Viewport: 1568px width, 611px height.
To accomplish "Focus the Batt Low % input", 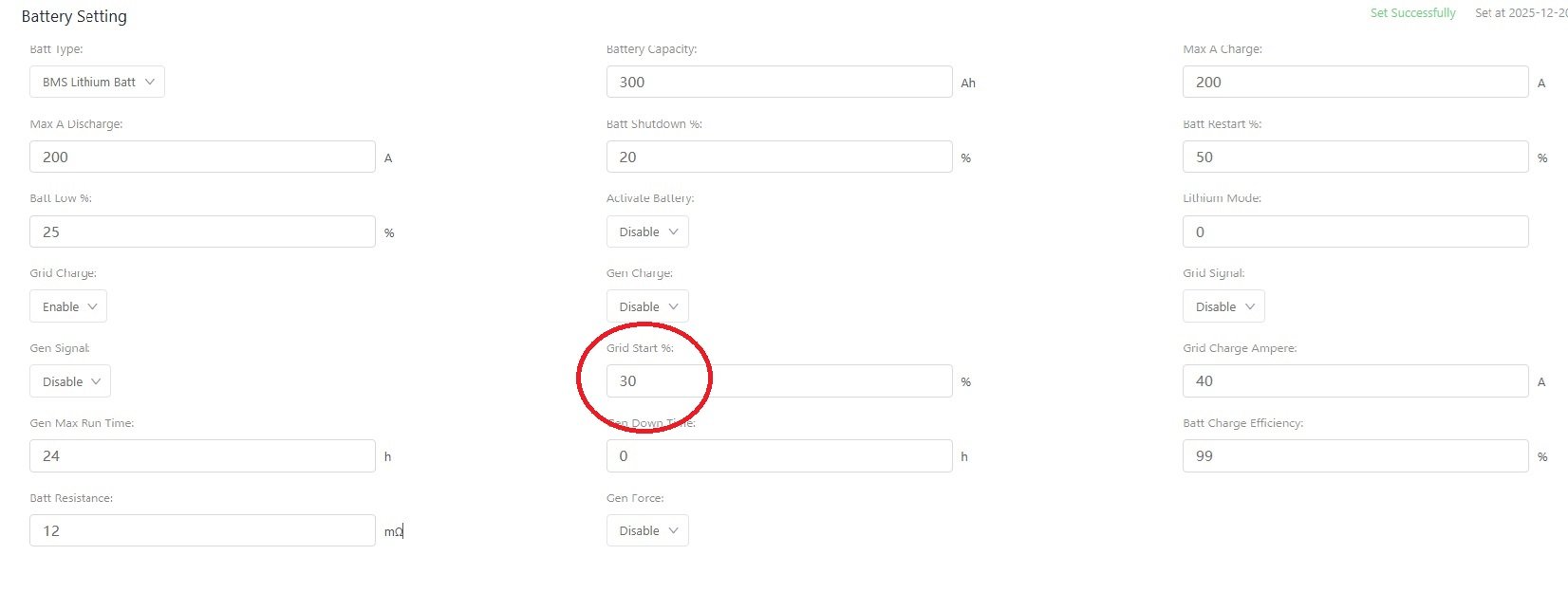I will [x=202, y=231].
